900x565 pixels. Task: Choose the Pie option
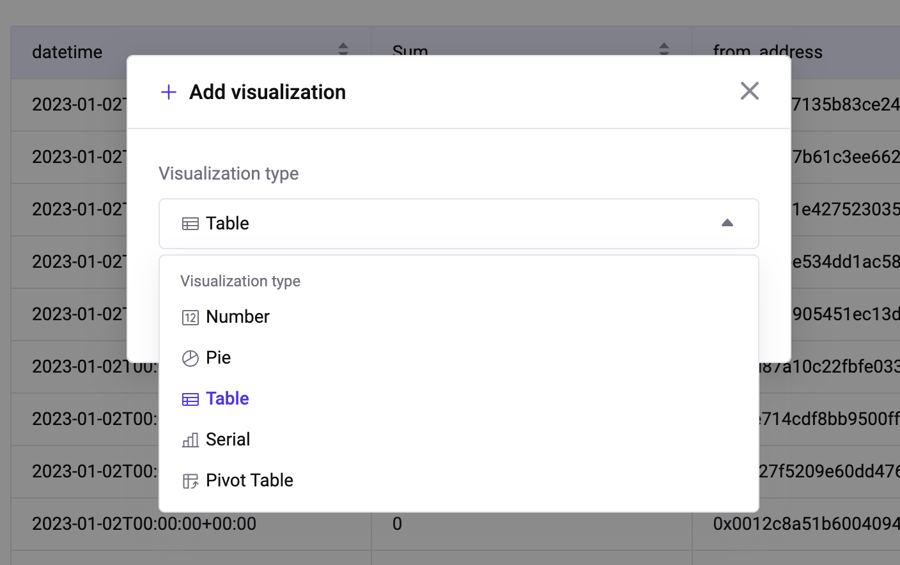218,358
